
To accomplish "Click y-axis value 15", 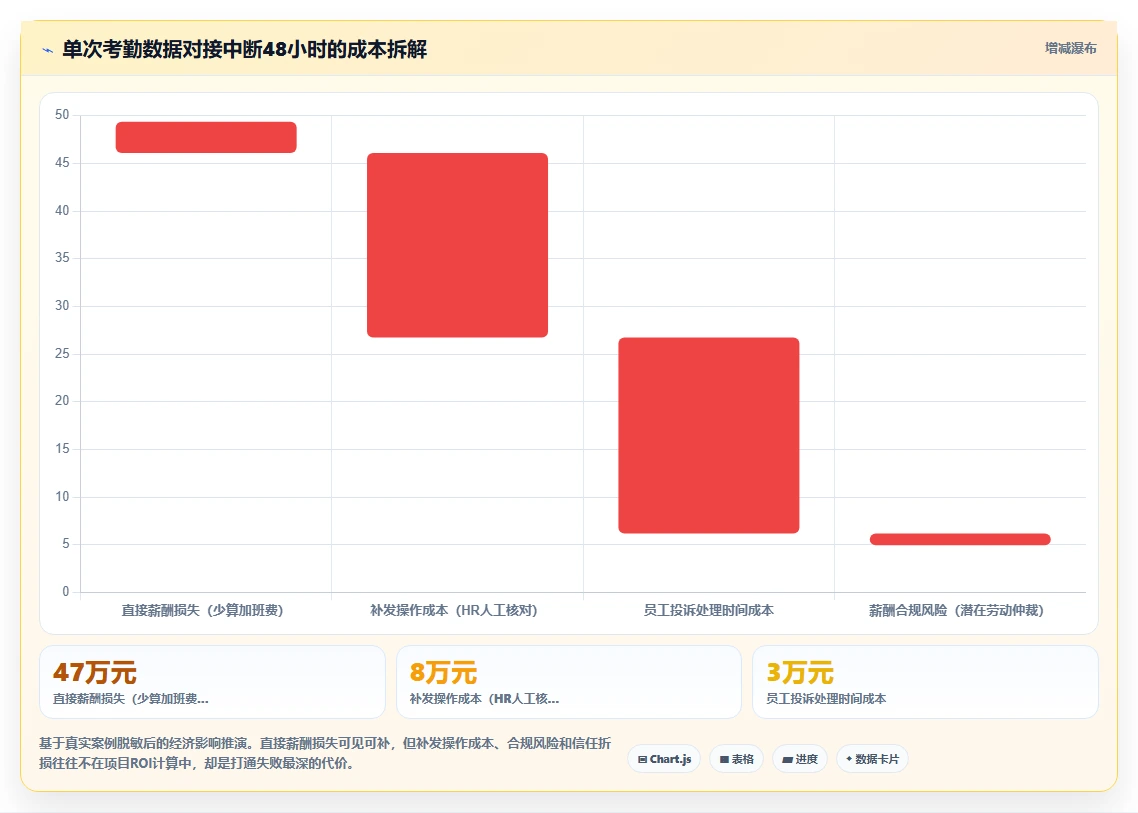I will [x=62, y=449].
